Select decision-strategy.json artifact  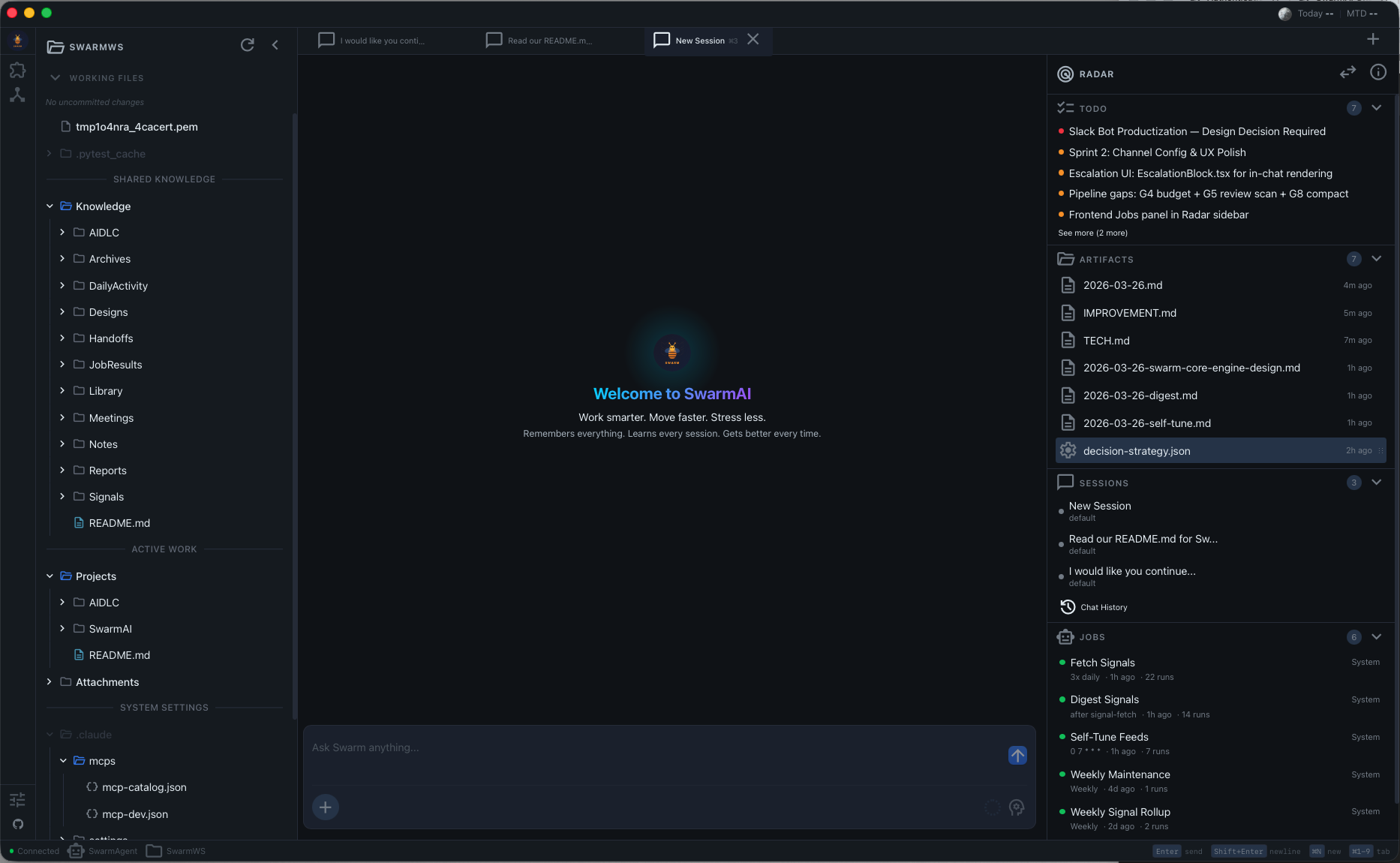[x=1221, y=450]
